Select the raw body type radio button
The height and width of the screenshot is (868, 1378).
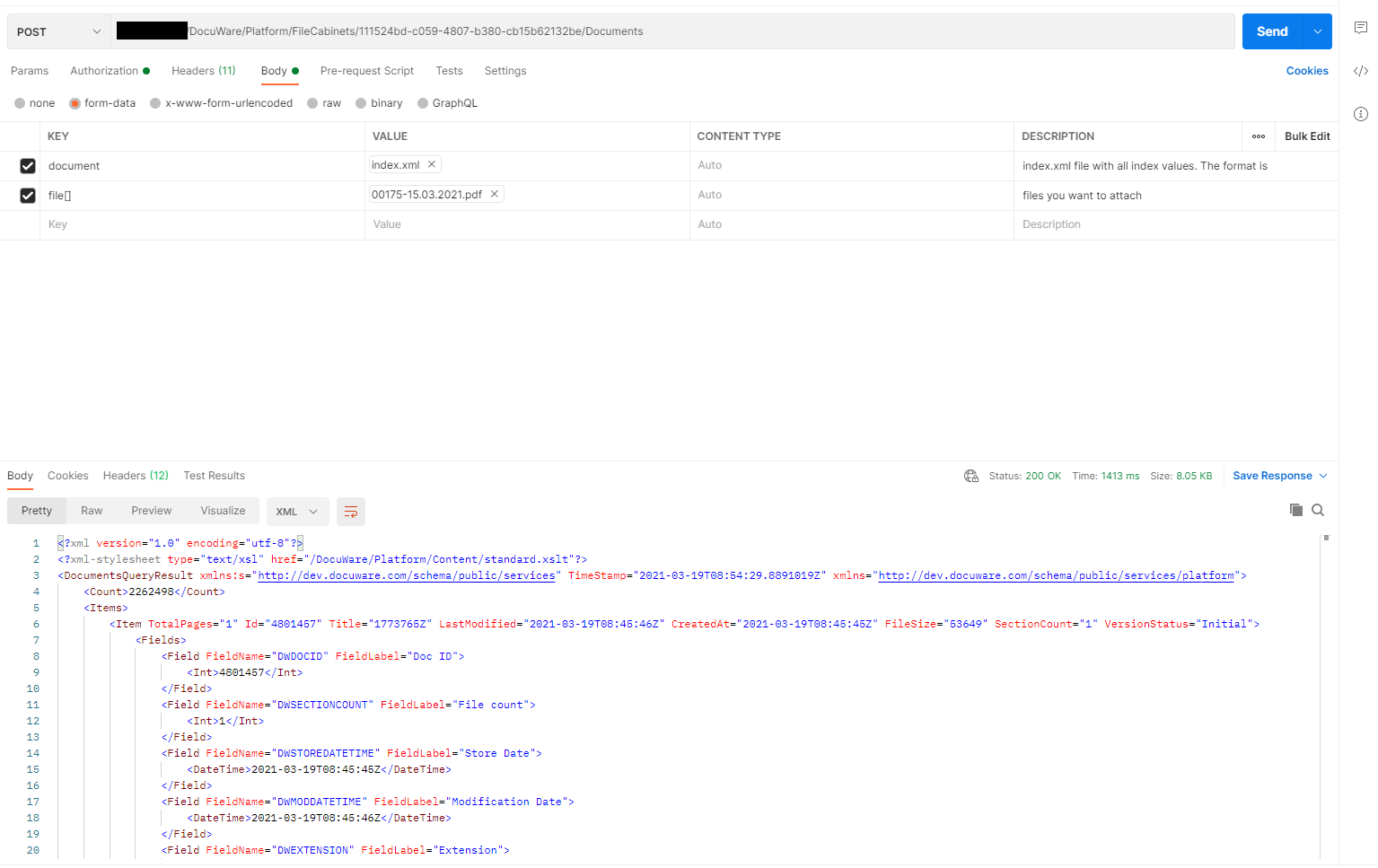pyautogui.click(x=312, y=103)
